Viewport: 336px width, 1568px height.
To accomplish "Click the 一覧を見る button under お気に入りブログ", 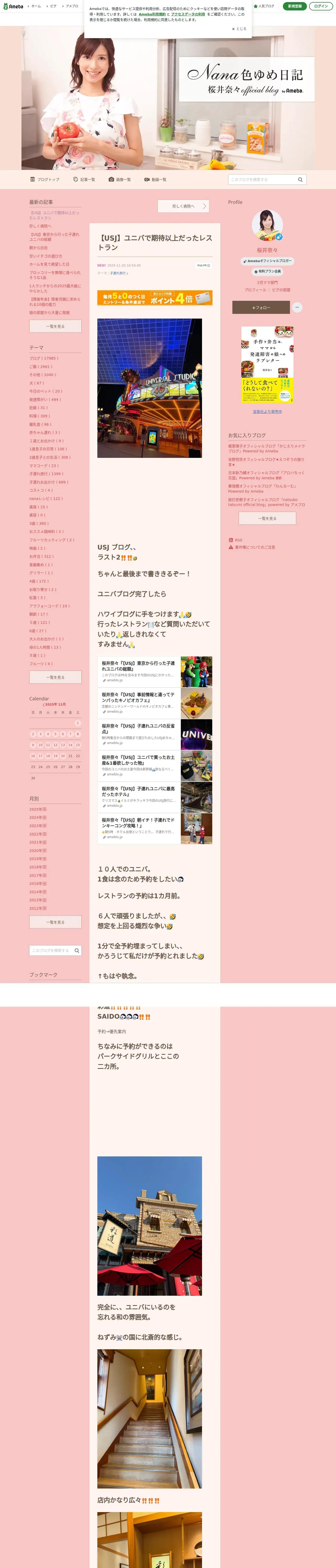I will (x=267, y=518).
